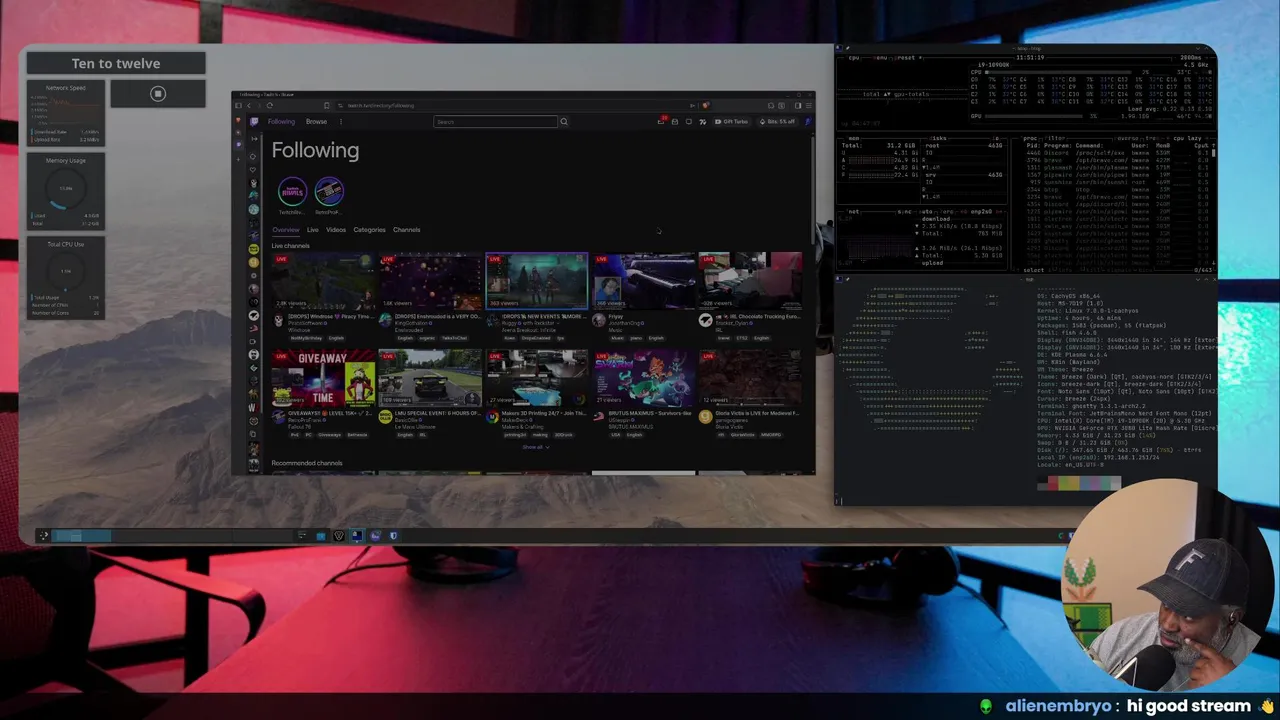Click the shield-shaped taskbar icon
This screenshot has width=1280, height=720.
pos(393,536)
